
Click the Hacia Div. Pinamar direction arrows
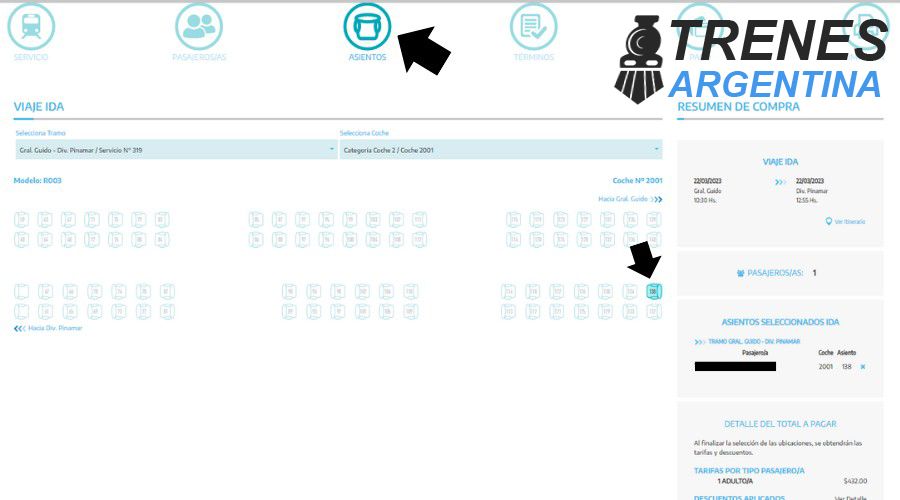(20, 328)
